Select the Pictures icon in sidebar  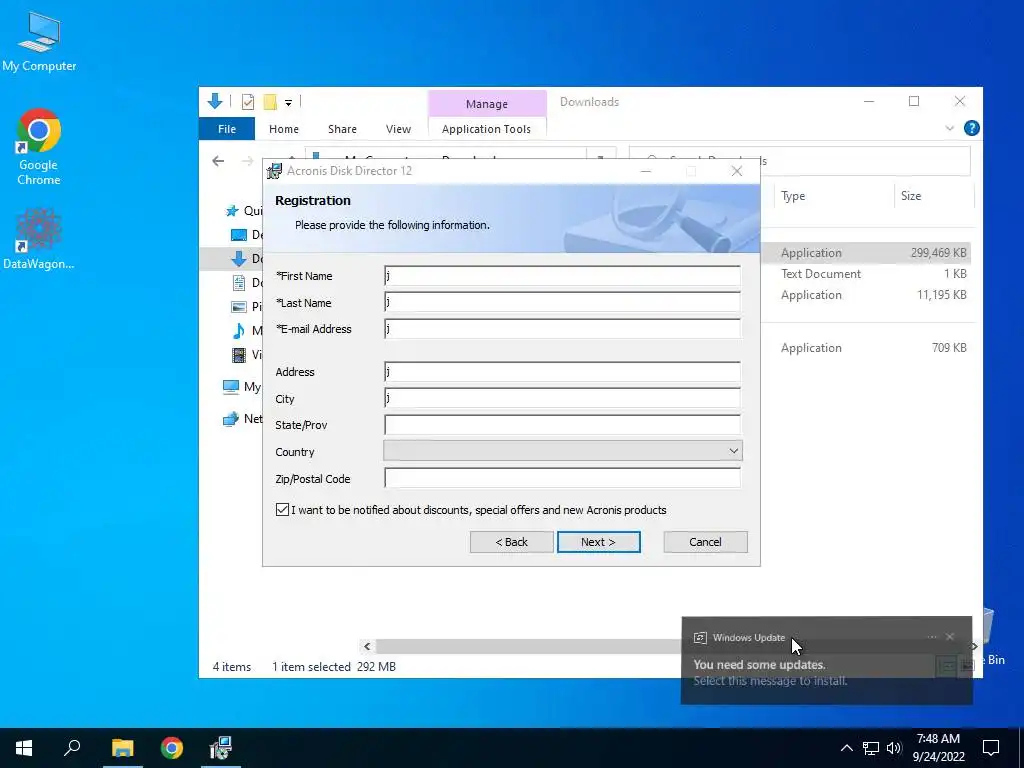click(x=239, y=306)
